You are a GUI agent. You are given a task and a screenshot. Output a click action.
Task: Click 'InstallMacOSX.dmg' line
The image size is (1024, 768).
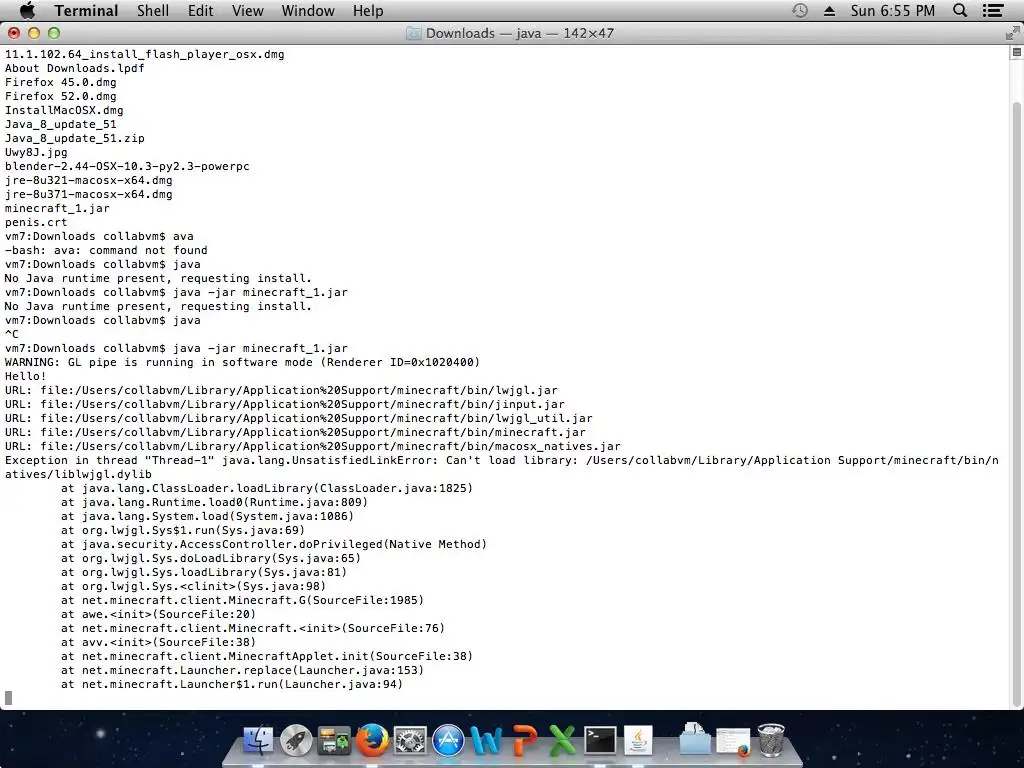64,110
